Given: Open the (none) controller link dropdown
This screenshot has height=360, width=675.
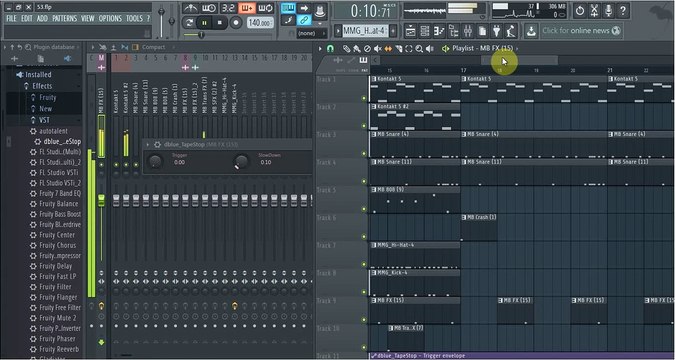Looking at the screenshot, I should tap(312, 33).
